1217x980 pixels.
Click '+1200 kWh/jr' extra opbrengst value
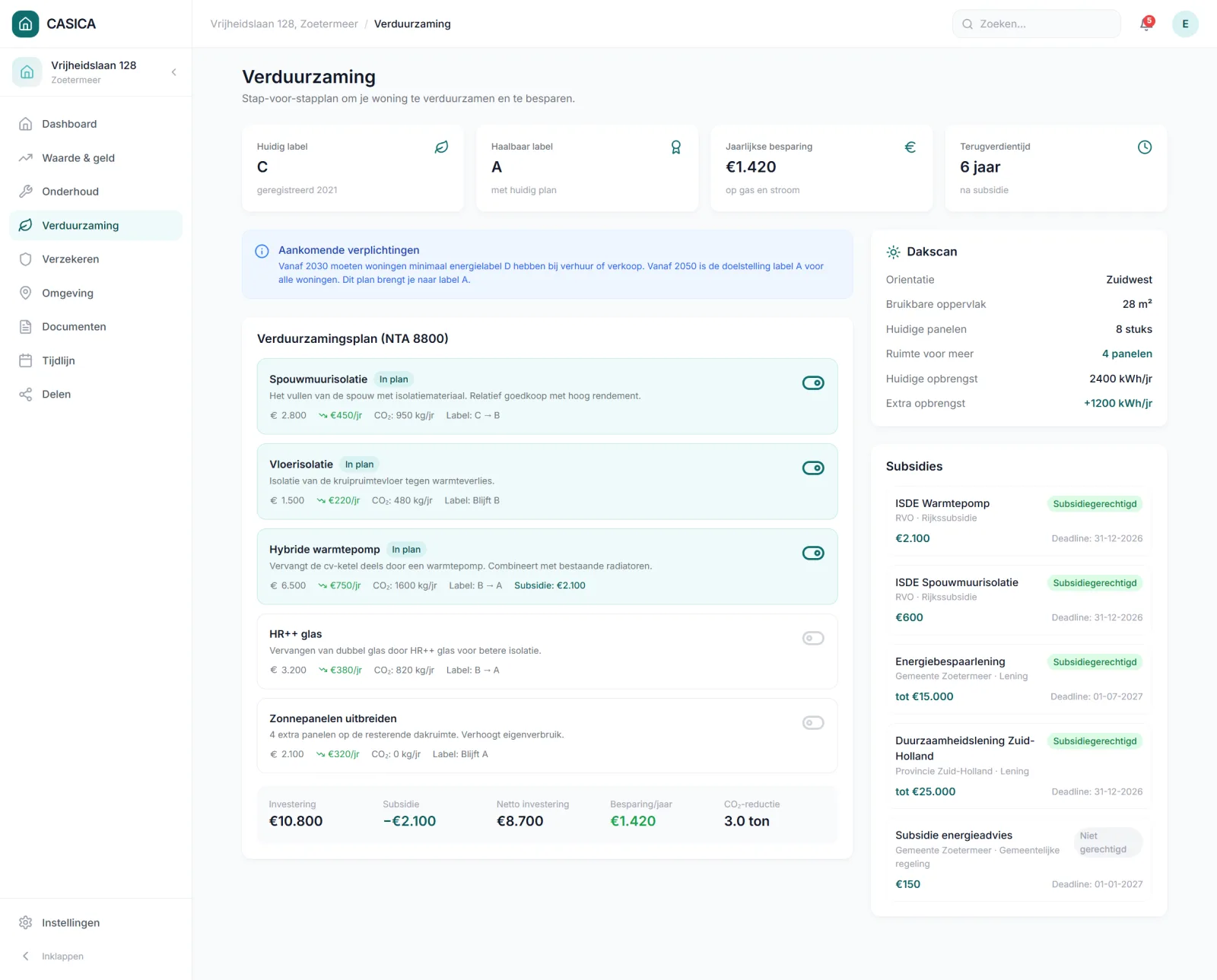coord(1118,404)
